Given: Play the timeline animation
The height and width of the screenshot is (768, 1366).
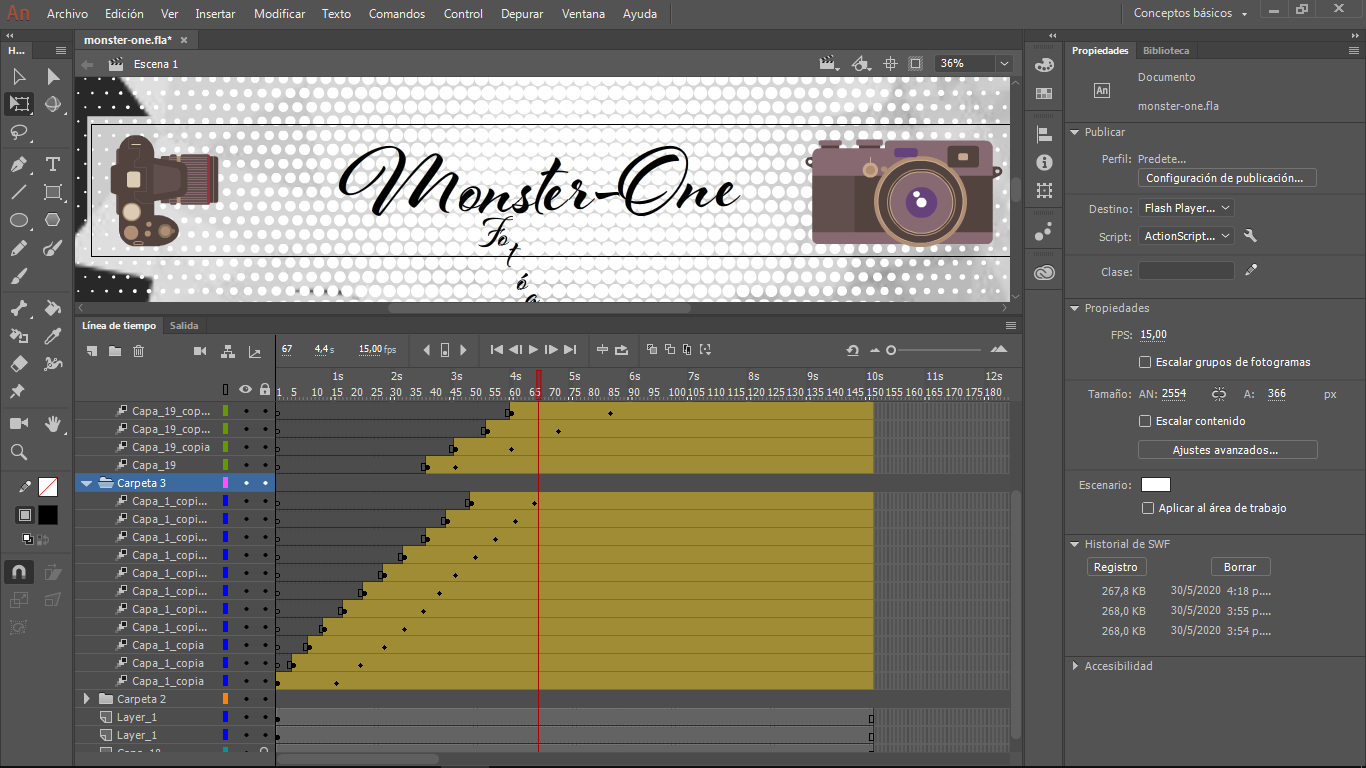Looking at the screenshot, I should click(533, 349).
